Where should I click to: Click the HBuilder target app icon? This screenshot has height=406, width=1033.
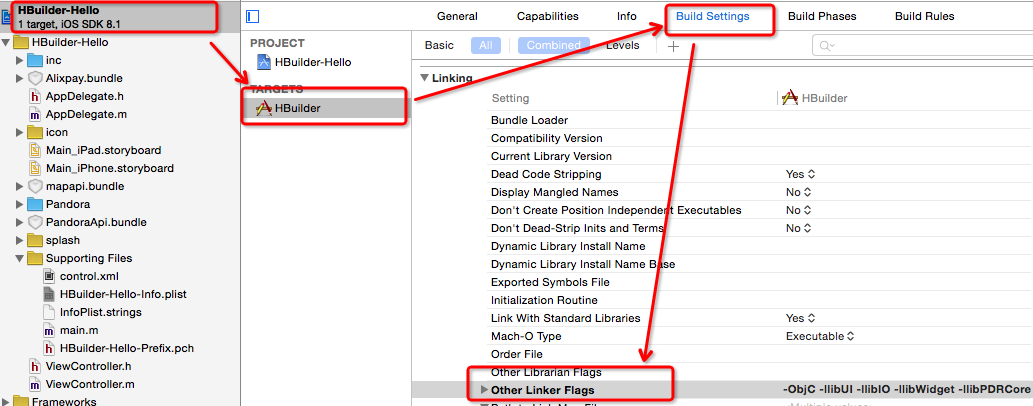264,108
